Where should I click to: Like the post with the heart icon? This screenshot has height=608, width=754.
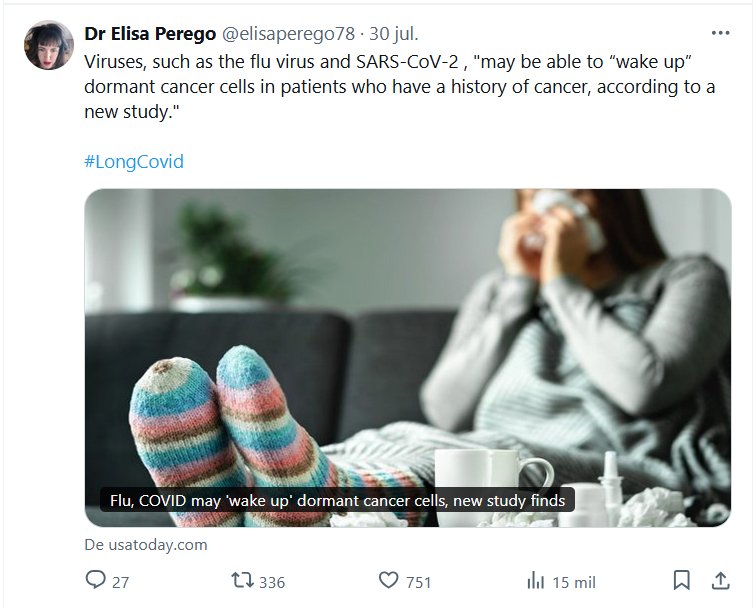pyautogui.click(x=389, y=580)
